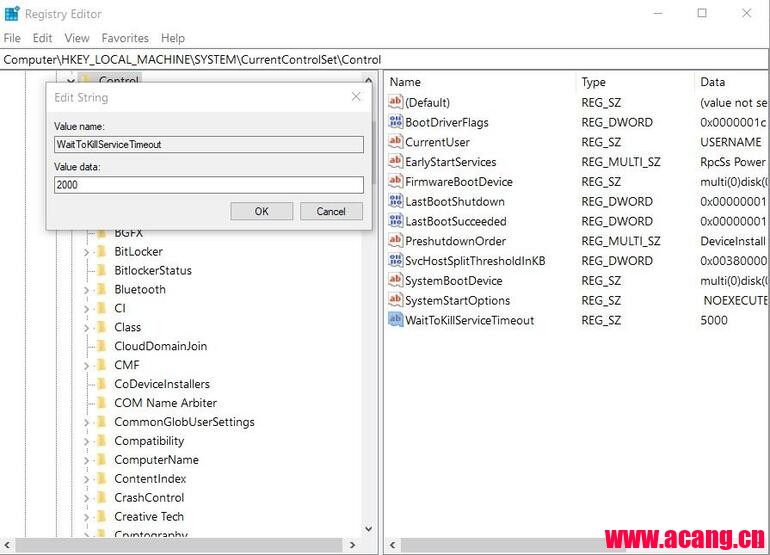Open the File menu
Image resolution: width=770 pixels, height=555 pixels.
tap(12, 38)
